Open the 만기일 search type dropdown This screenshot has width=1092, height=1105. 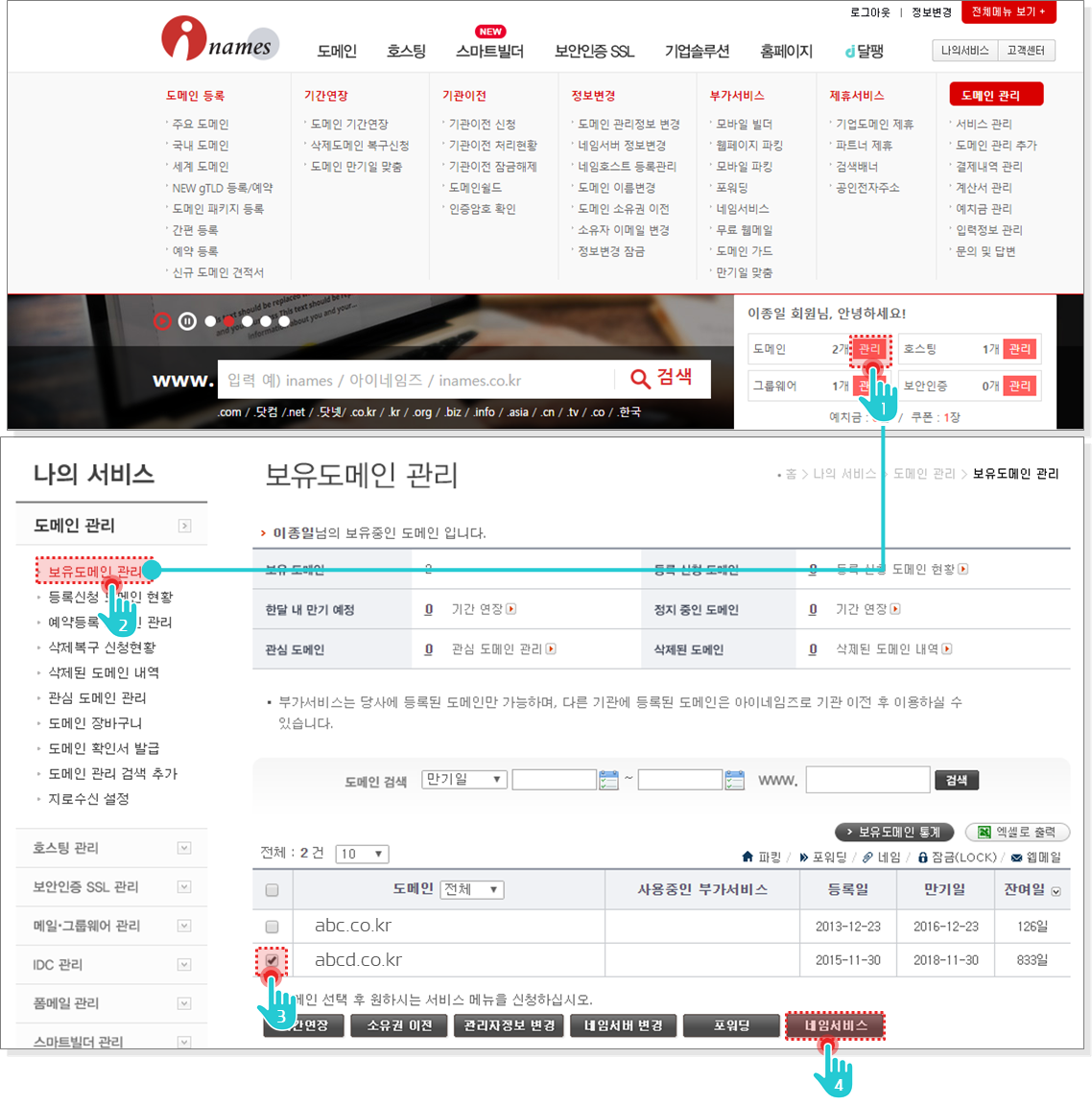[x=463, y=779]
